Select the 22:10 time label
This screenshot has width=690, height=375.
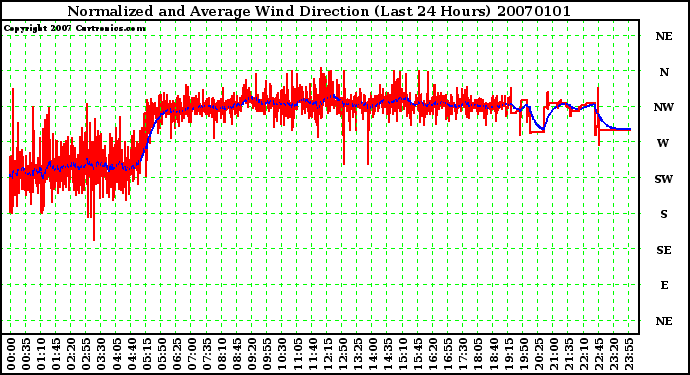point(584,354)
